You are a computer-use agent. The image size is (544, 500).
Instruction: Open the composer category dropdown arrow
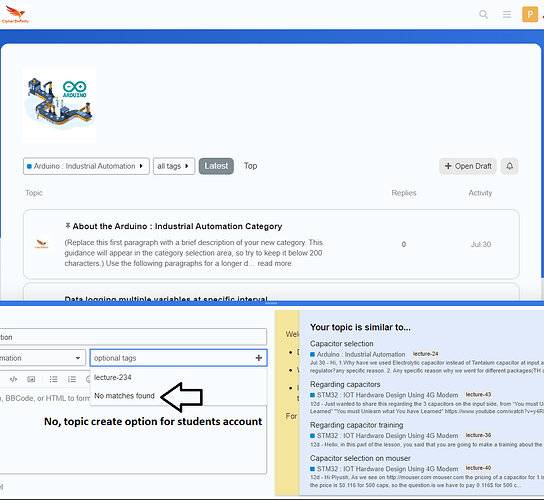78,358
